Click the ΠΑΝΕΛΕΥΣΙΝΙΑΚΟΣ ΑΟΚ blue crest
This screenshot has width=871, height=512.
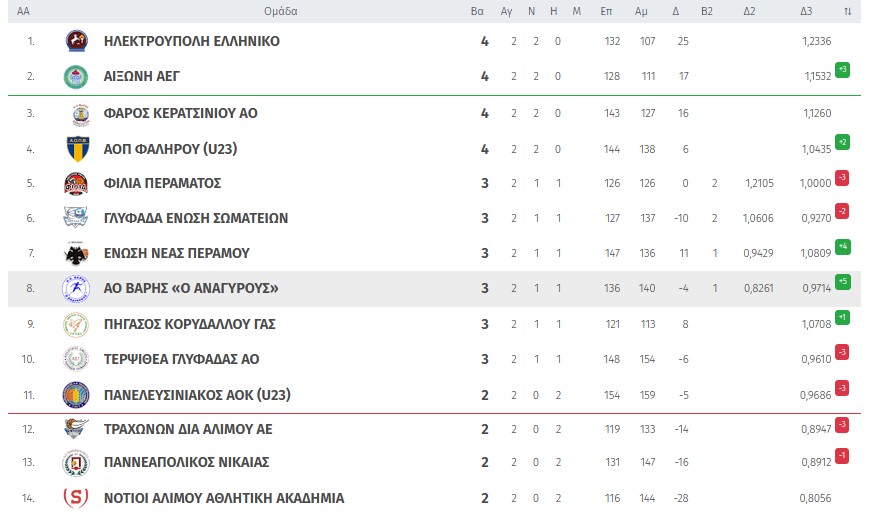(x=76, y=395)
